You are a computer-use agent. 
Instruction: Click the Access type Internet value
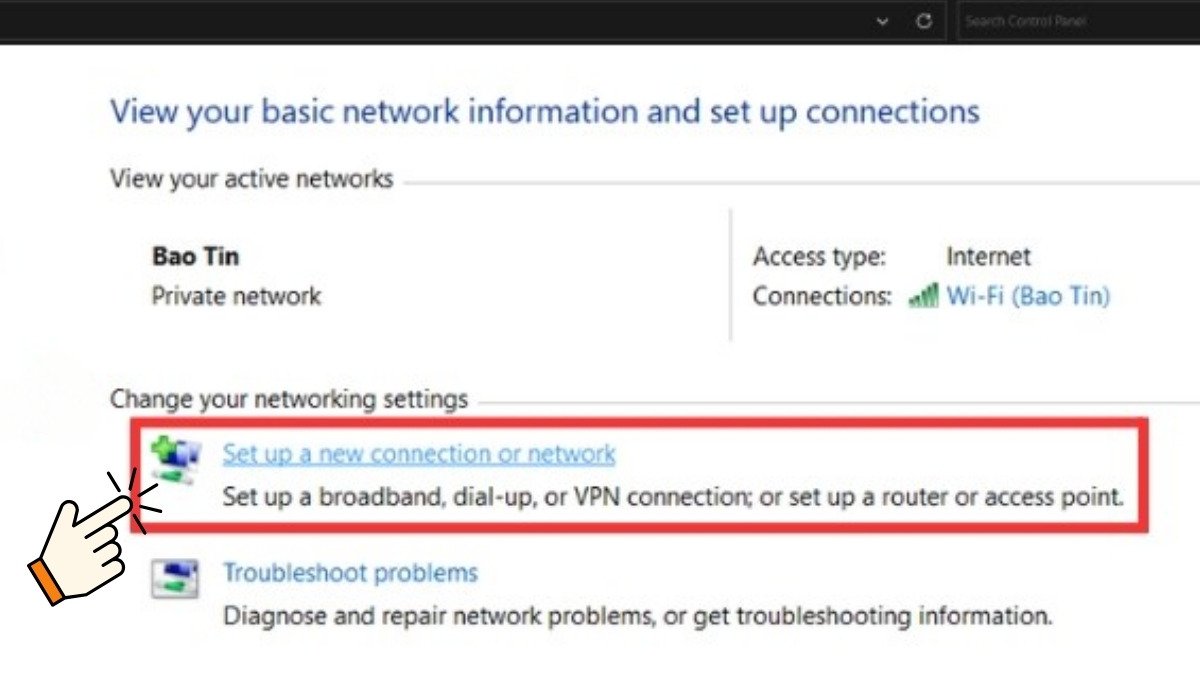tap(988, 257)
